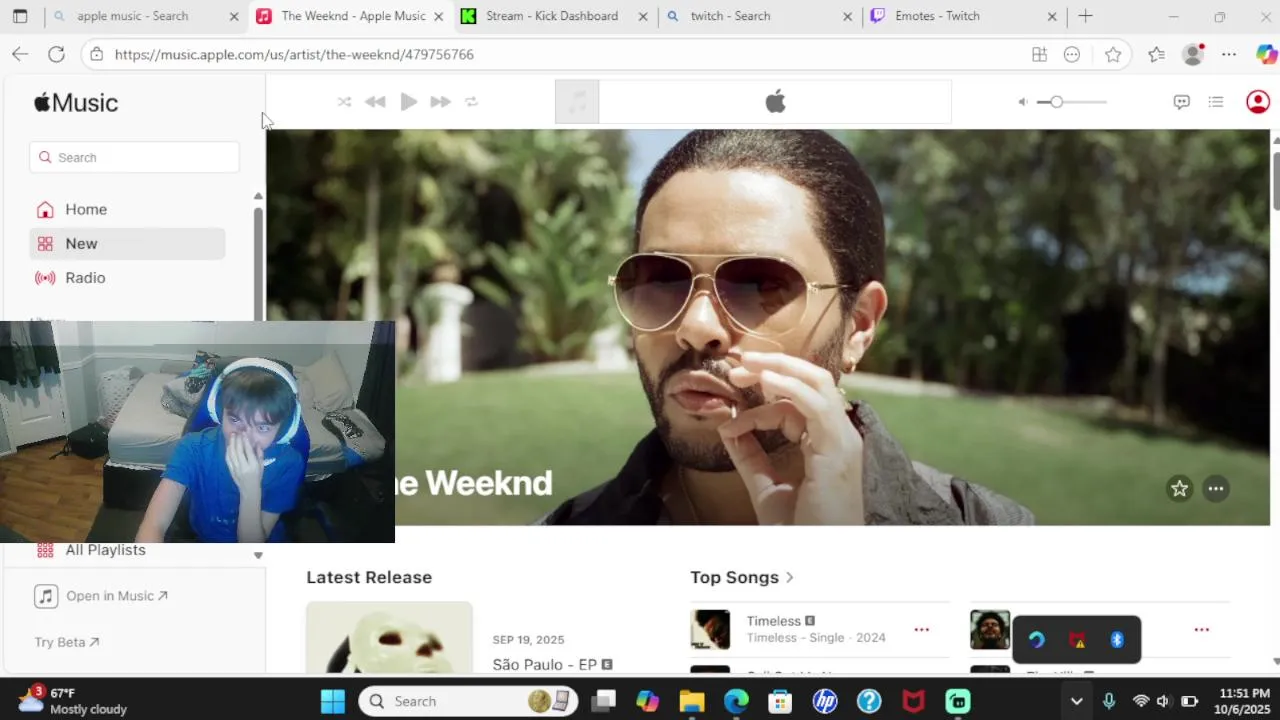Viewport: 1280px width, 720px height.
Task: Switch to the Stream - Kick Dashboard tab
Action: coord(552,16)
